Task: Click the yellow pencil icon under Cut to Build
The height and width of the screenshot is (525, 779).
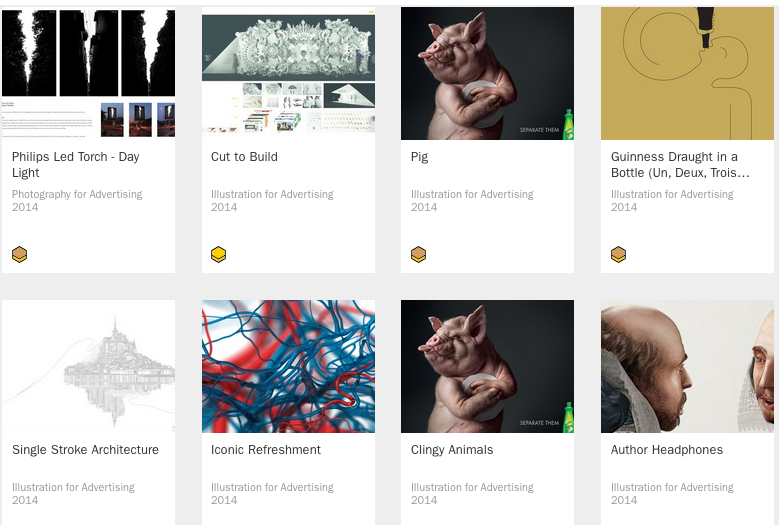Action: [219, 254]
